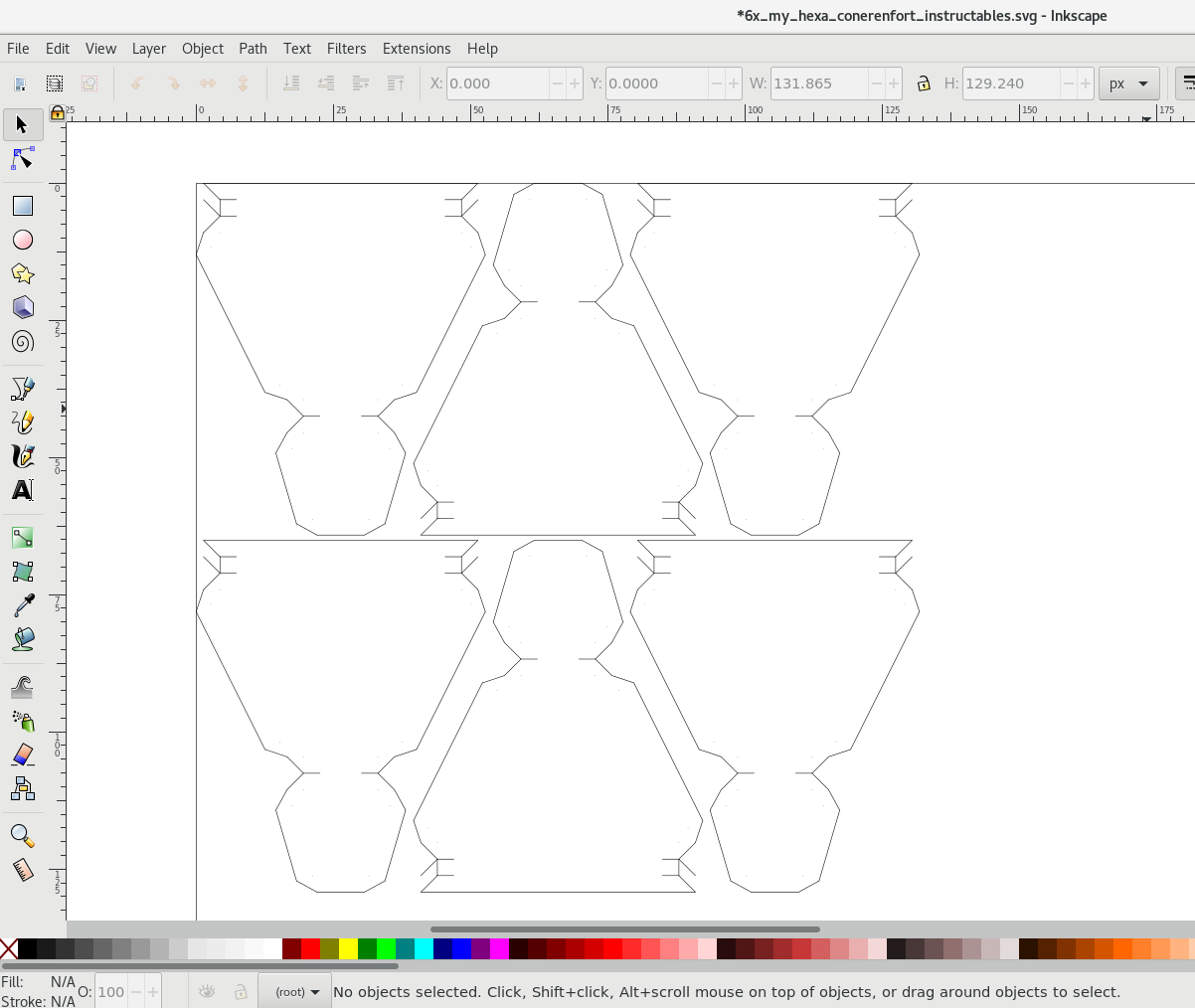Pick the Star and polygon tool
Screen dimensions: 1195x1008
pyautogui.click(x=22, y=273)
